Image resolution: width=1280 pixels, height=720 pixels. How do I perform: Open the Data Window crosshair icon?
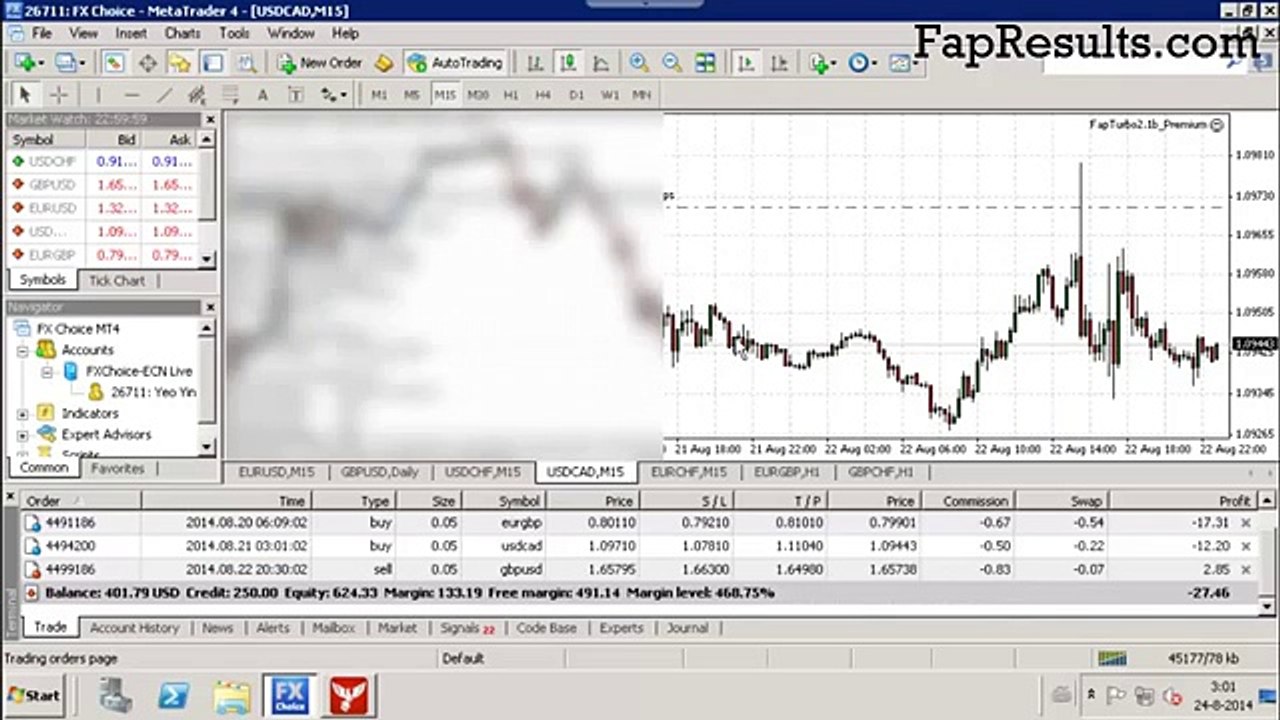(147, 63)
